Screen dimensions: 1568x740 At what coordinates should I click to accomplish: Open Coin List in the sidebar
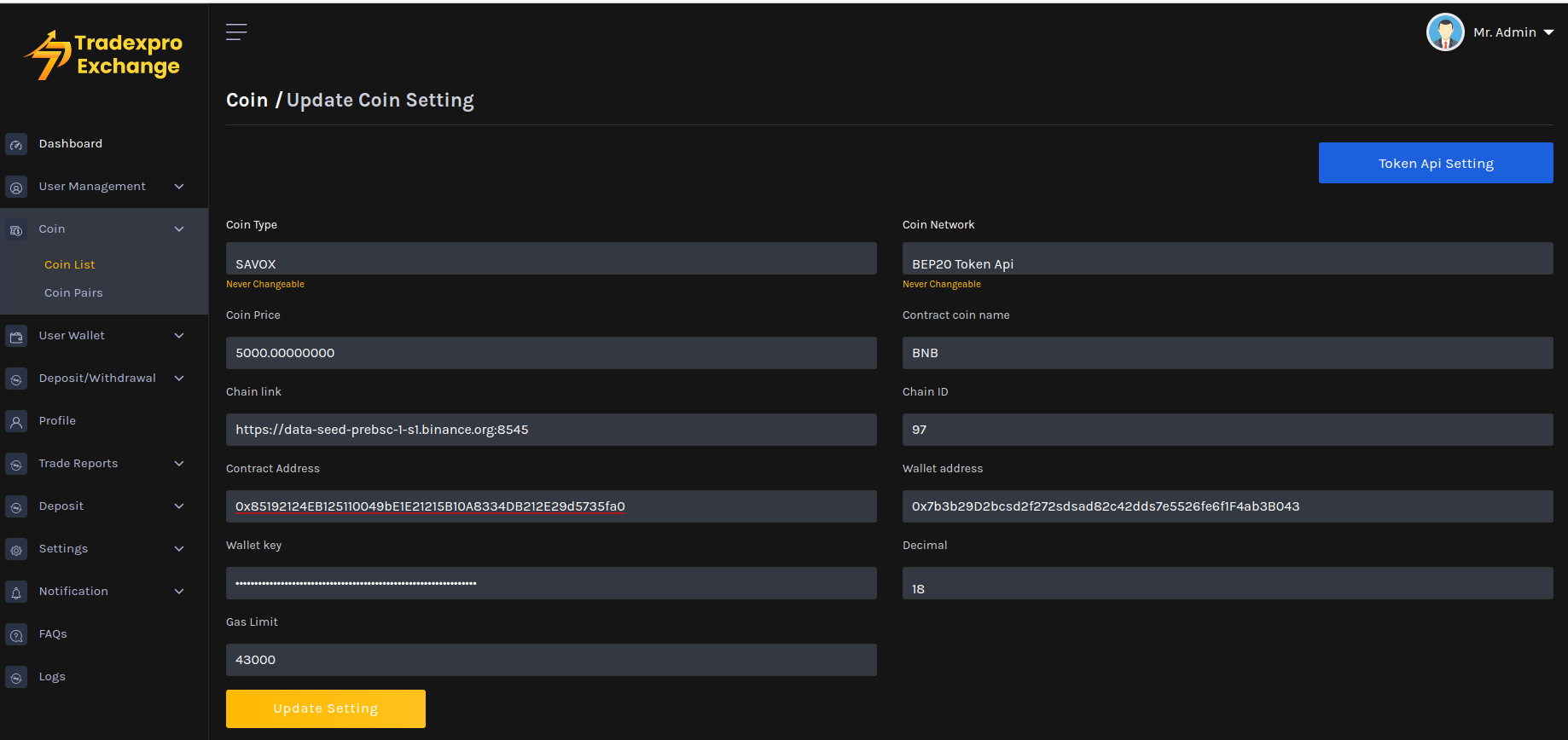(x=70, y=265)
